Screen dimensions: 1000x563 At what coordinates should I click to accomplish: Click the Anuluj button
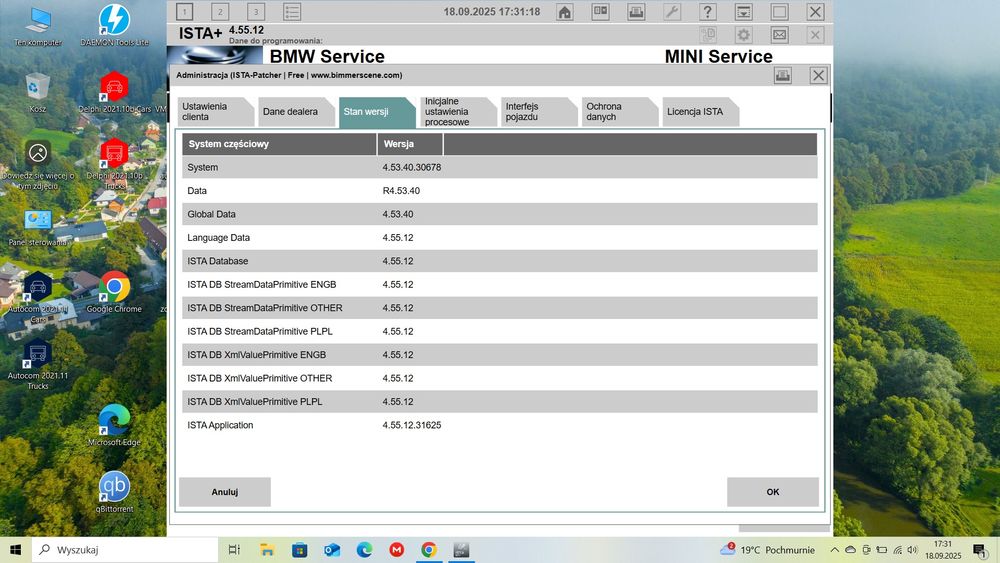(x=224, y=492)
